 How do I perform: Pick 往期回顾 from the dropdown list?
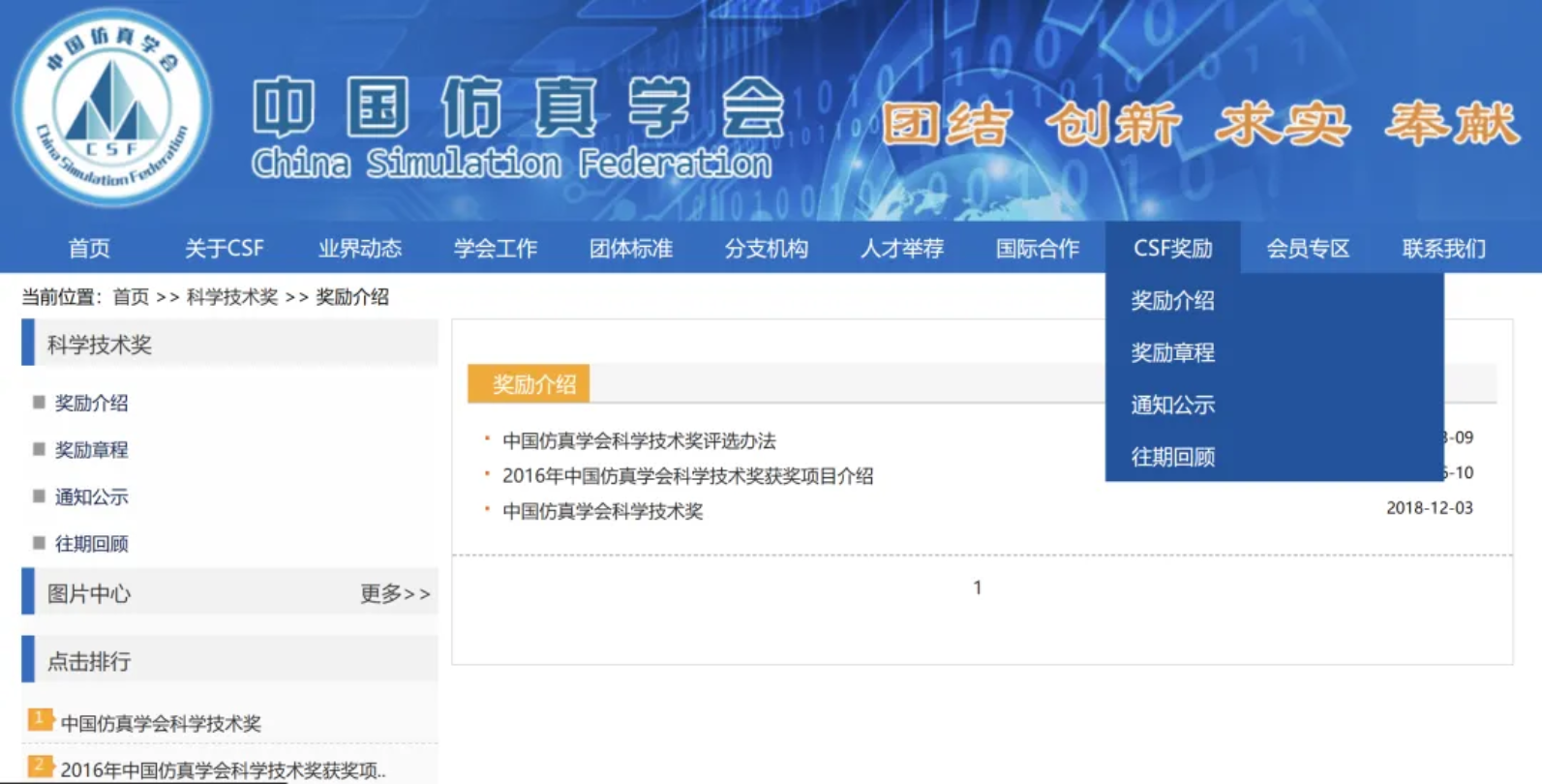pyautogui.click(x=1172, y=458)
